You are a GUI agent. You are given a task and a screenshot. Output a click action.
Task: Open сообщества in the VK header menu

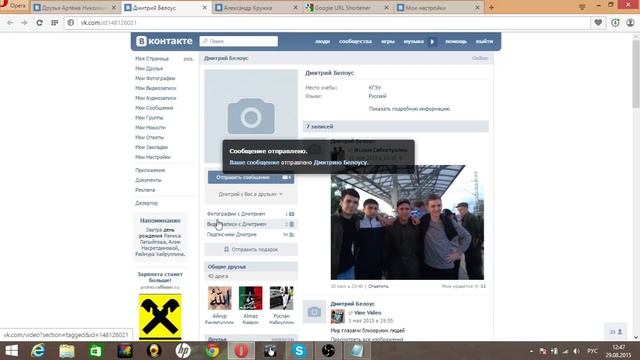click(355, 41)
